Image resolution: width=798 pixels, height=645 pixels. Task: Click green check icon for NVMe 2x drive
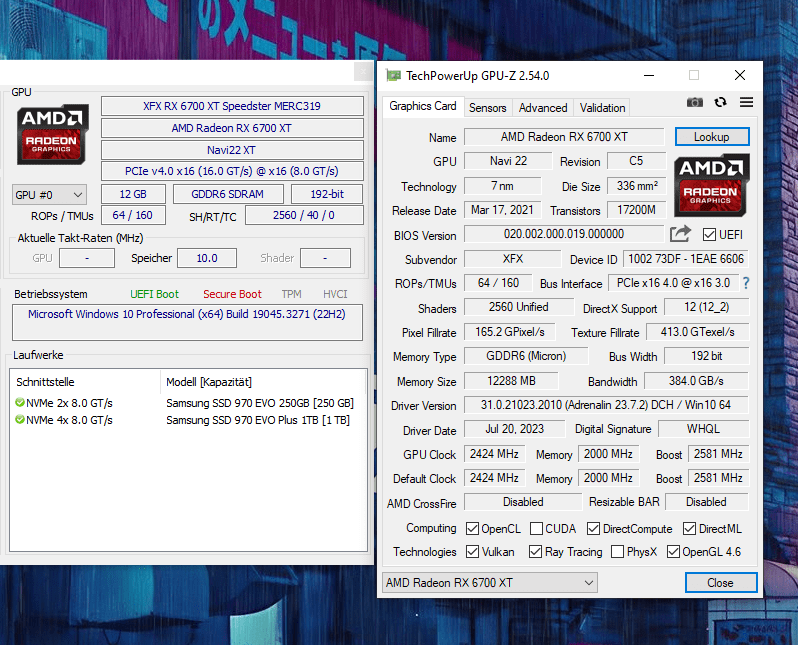click(20, 403)
